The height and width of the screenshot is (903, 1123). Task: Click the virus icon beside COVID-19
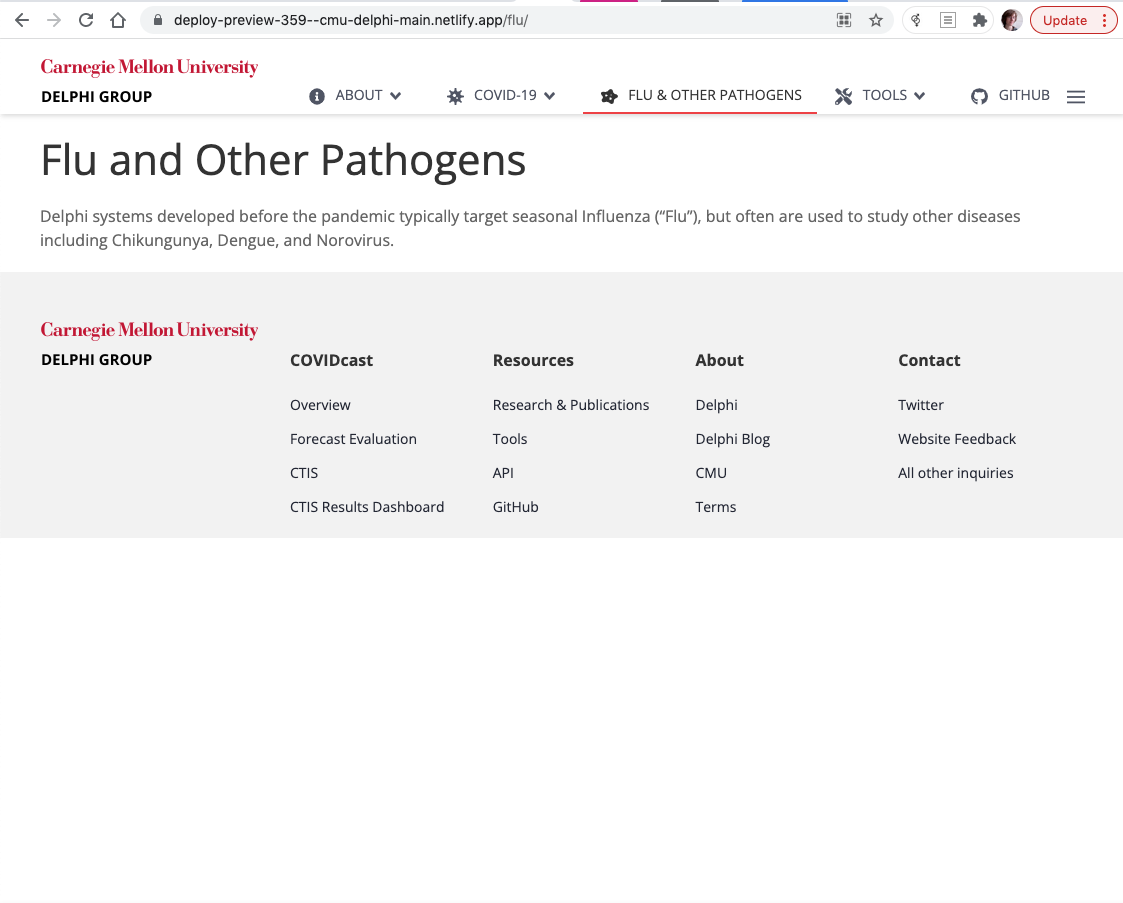click(x=455, y=96)
